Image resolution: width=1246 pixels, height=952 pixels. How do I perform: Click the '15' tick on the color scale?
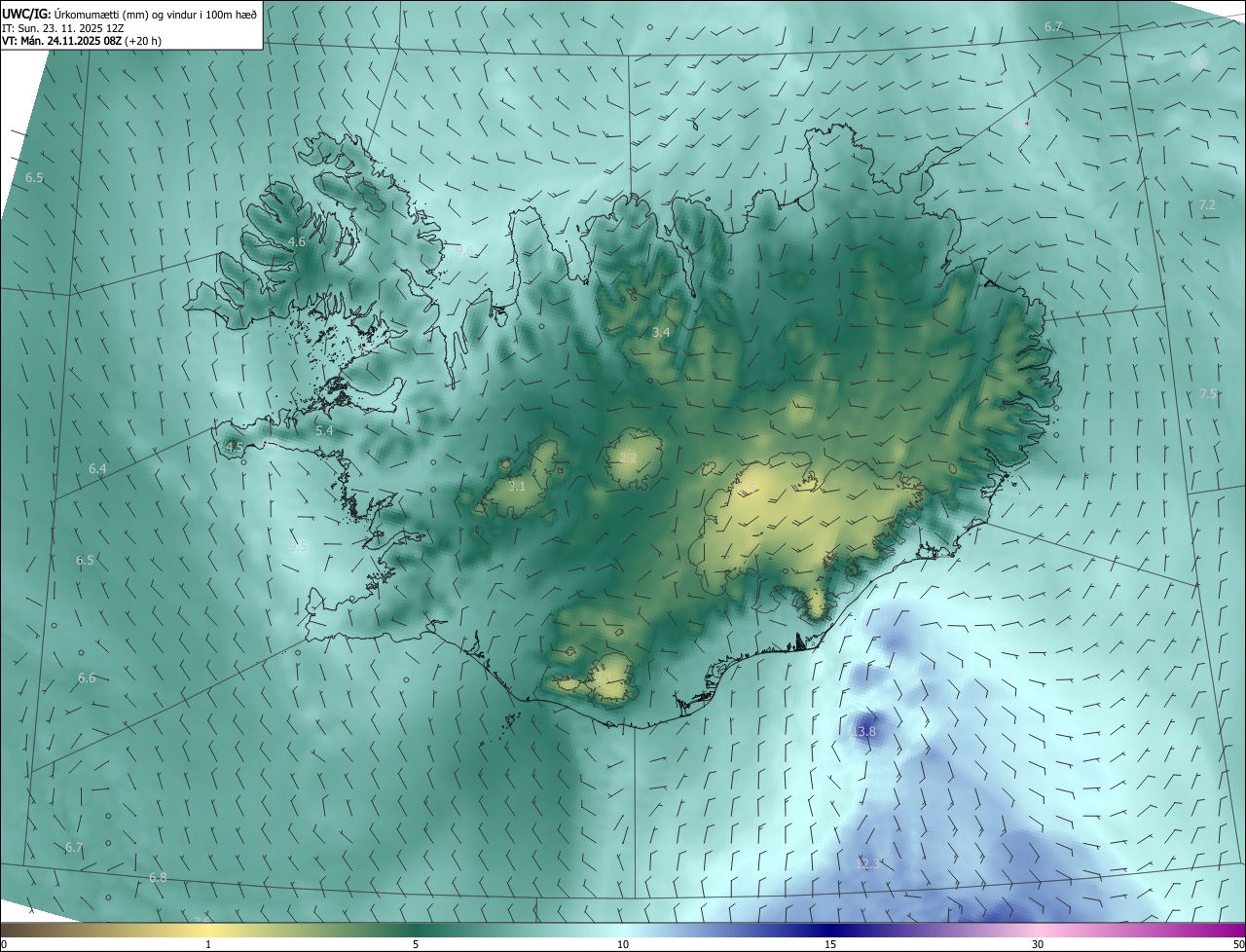[830, 944]
